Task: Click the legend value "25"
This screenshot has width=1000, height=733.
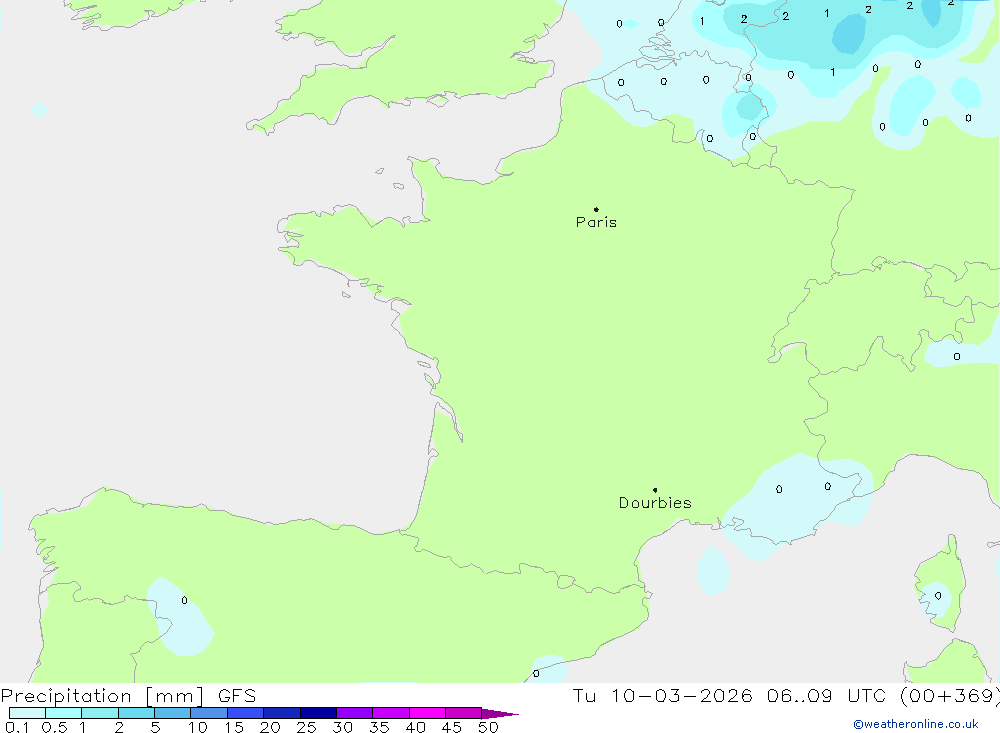Action: click(306, 727)
